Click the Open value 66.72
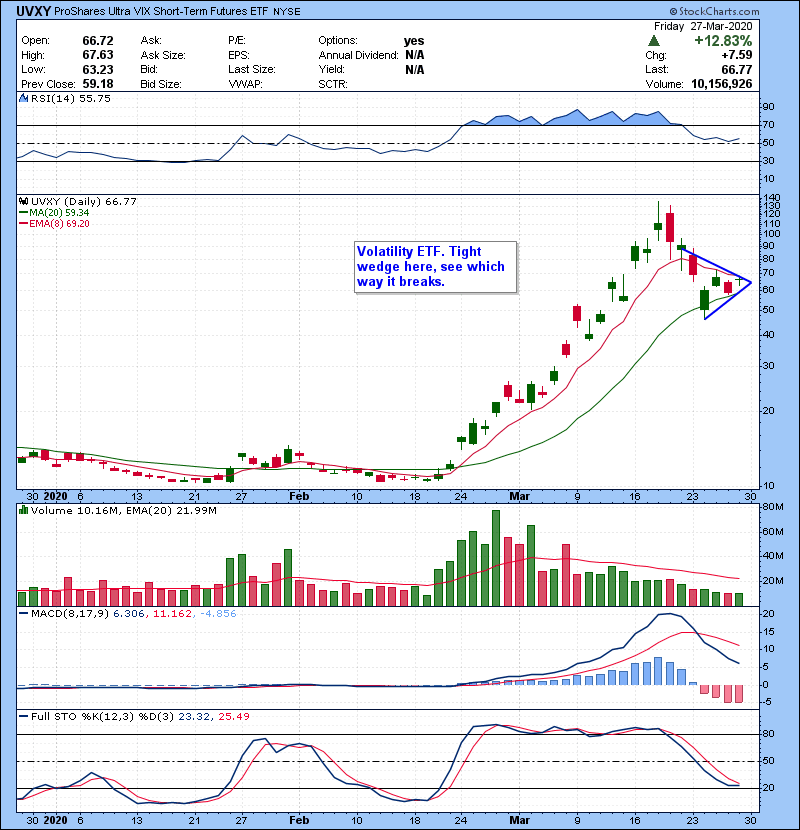The height and width of the screenshot is (830, 800). (98, 41)
